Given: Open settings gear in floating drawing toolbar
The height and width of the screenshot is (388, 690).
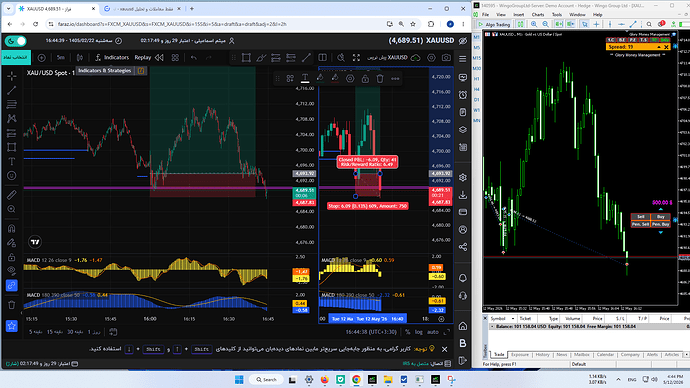Looking at the screenshot, I should (x=350, y=79).
